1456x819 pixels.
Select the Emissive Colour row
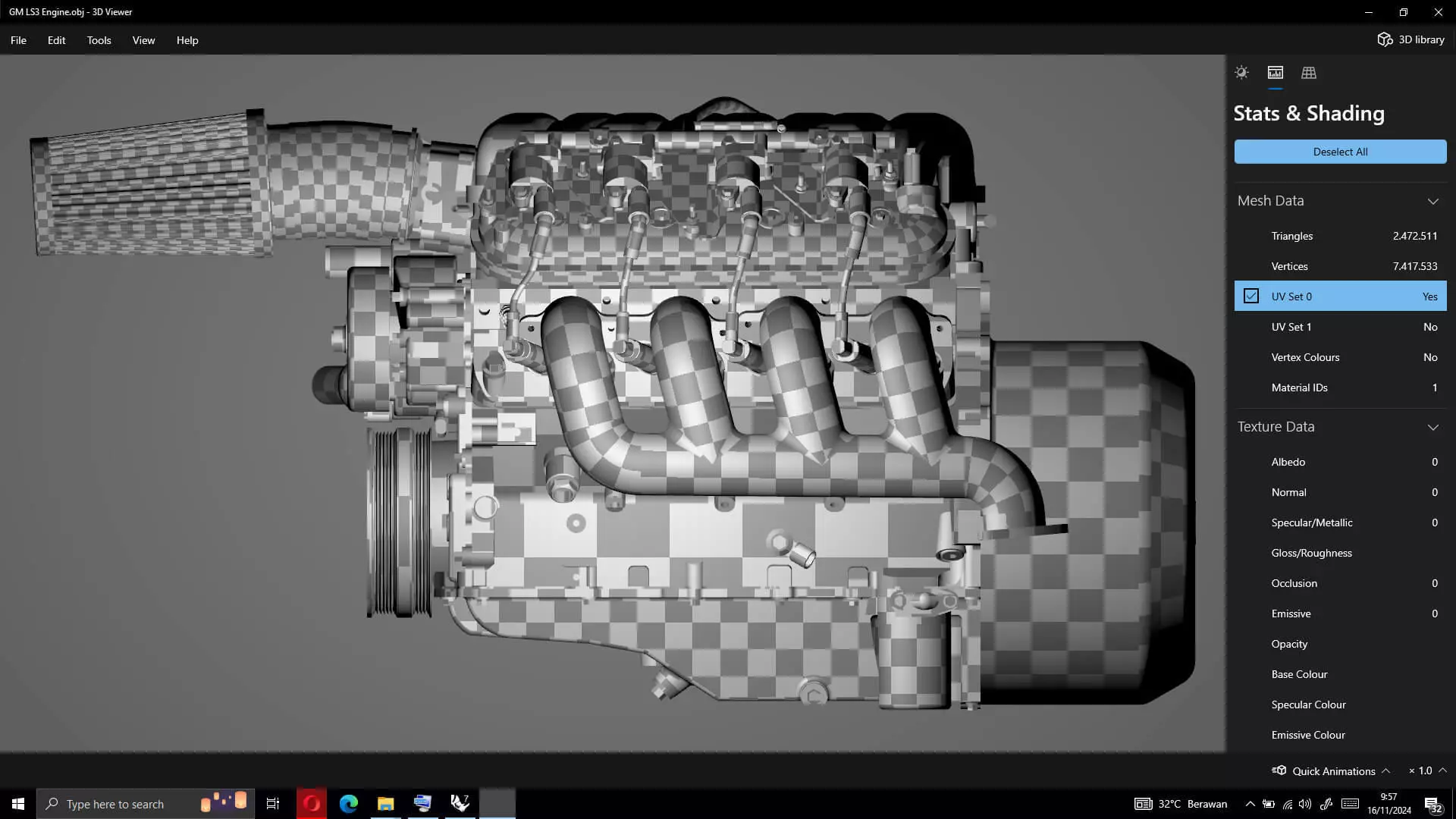click(1340, 735)
